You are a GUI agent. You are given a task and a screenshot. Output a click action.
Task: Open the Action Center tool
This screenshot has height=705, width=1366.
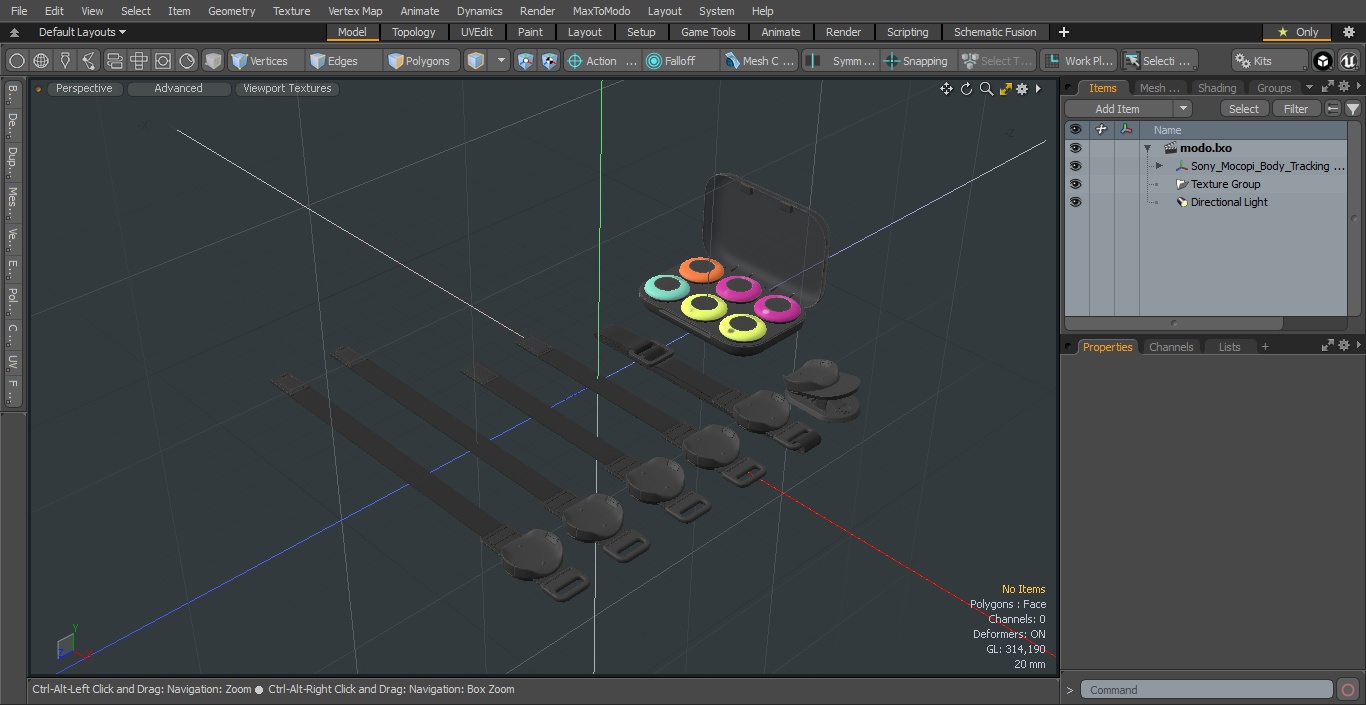602,61
